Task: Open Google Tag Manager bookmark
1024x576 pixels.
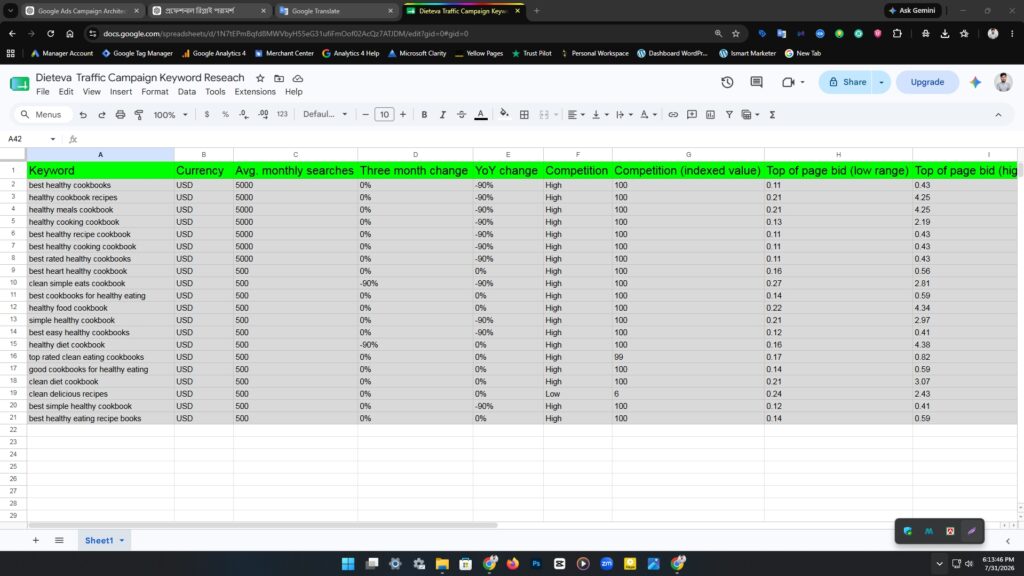Action: pyautogui.click(x=137, y=54)
